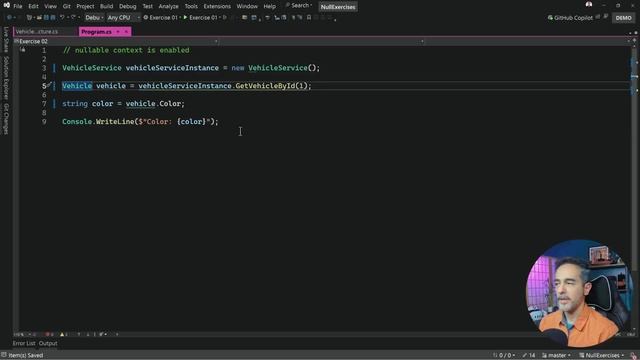The width and height of the screenshot is (640, 360).
Task: Open the Debug configuration dropdown
Action: [x=93, y=18]
